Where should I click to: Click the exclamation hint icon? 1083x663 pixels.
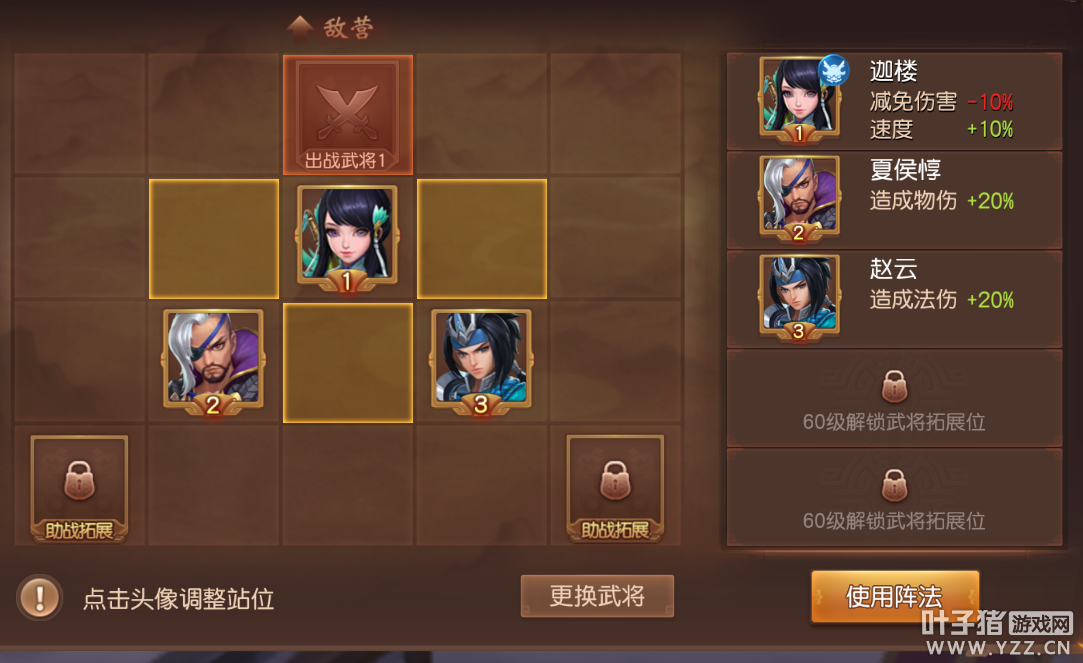pyautogui.click(x=40, y=597)
